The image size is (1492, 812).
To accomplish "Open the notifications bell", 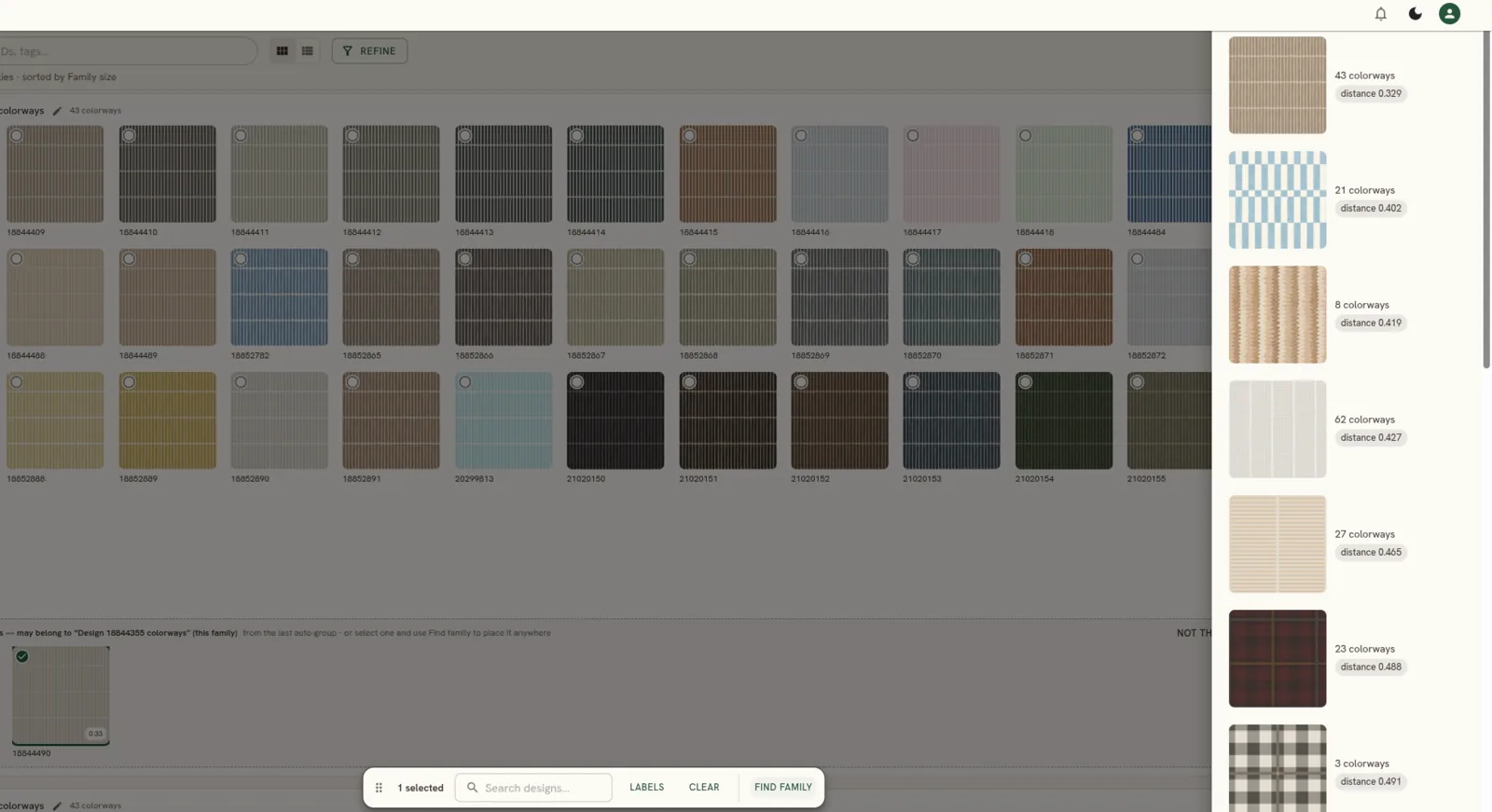I will click(1381, 14).
